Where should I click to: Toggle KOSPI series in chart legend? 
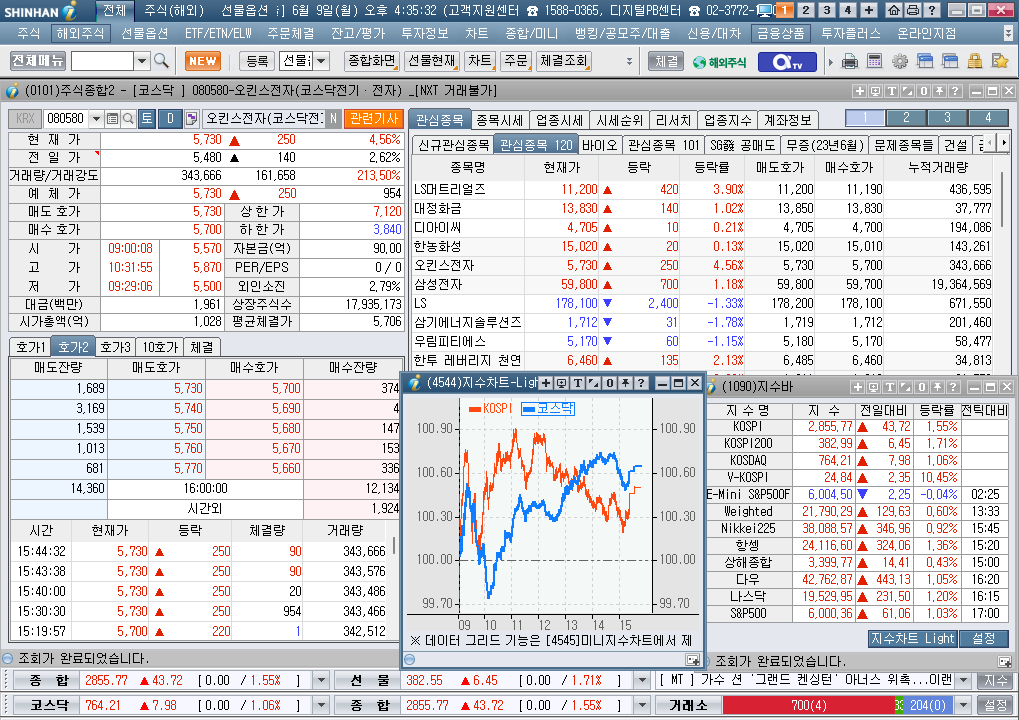(490, 408)
